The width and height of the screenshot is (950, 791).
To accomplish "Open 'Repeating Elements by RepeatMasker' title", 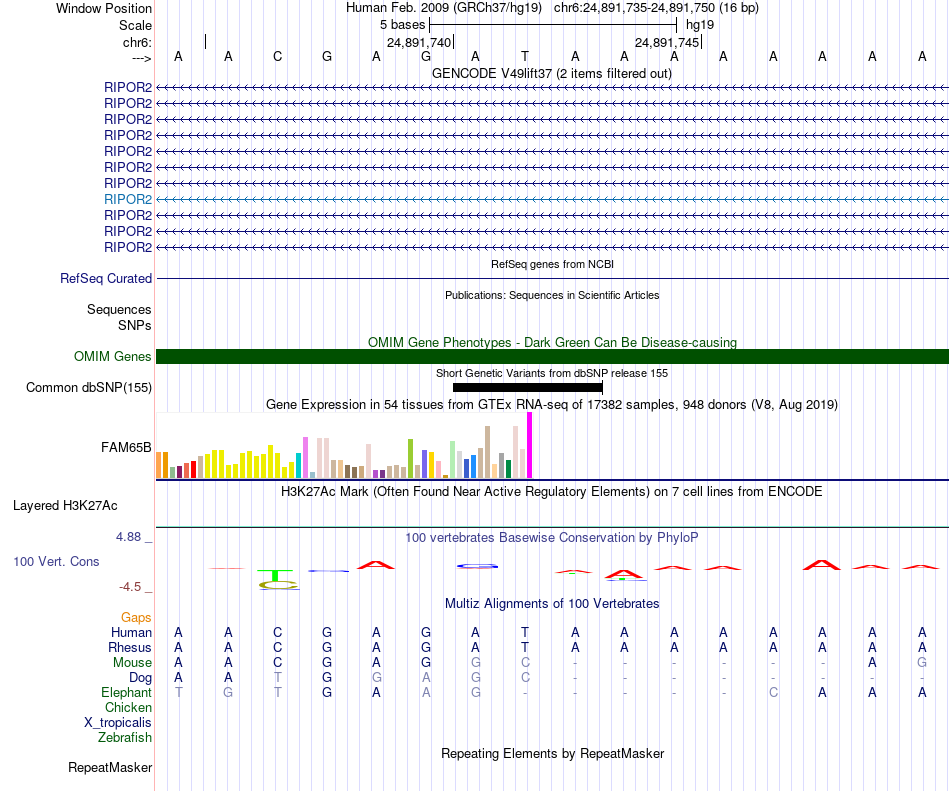I will pos(552,753).
